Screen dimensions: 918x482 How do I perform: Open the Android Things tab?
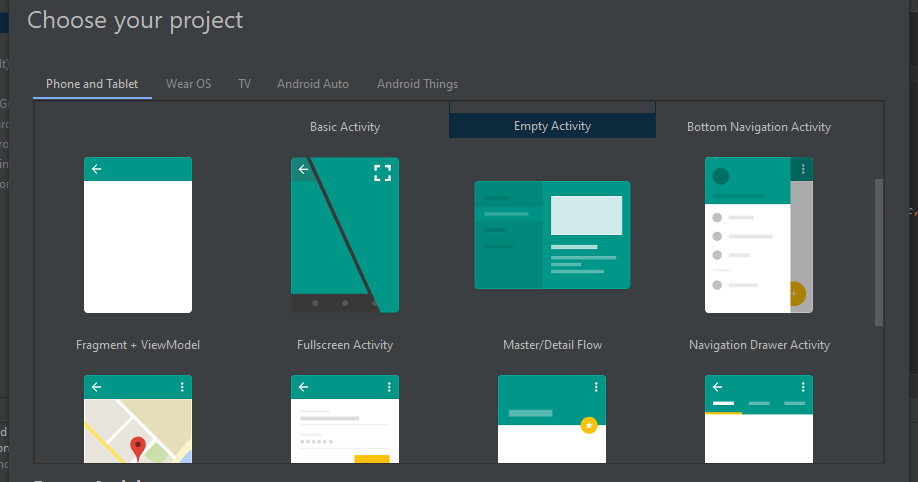[417, 84]
